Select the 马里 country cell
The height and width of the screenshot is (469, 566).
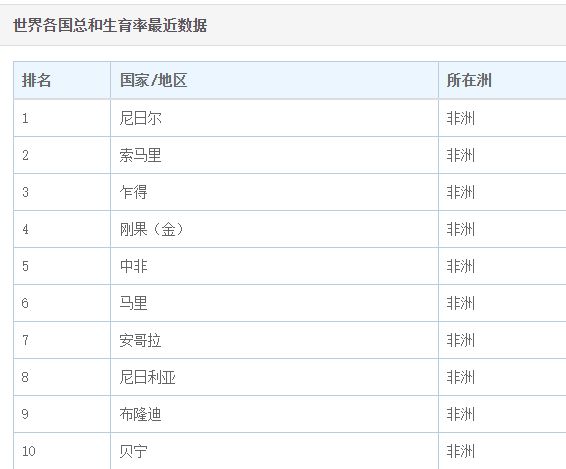274,303
